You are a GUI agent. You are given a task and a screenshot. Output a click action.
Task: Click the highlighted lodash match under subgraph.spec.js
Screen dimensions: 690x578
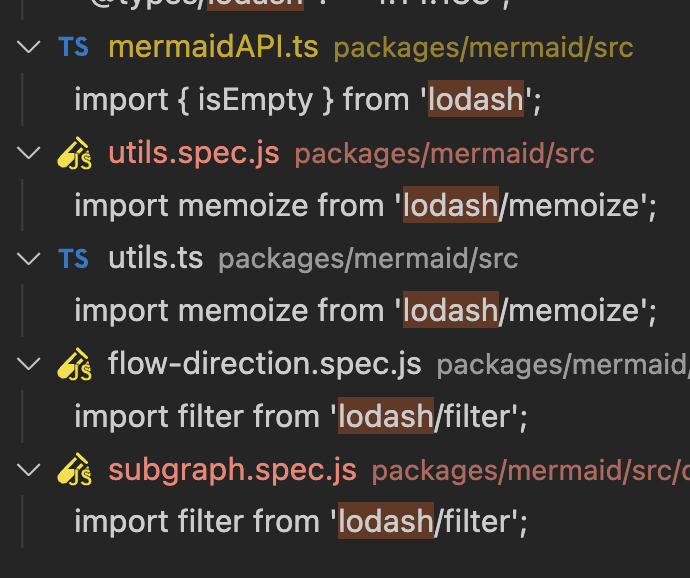pyautogui.click(x=386, y=521)
